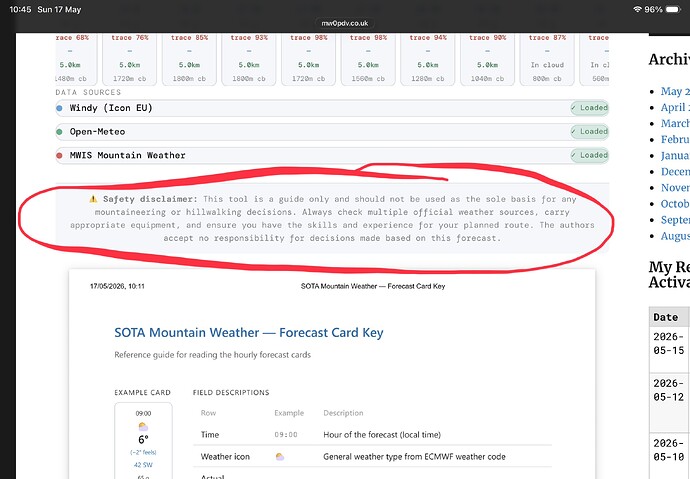The width and height of the screenshot is (690, 479).
Task: Click the Loaded badge for Open-Meteo
Action: click(589, 132)
